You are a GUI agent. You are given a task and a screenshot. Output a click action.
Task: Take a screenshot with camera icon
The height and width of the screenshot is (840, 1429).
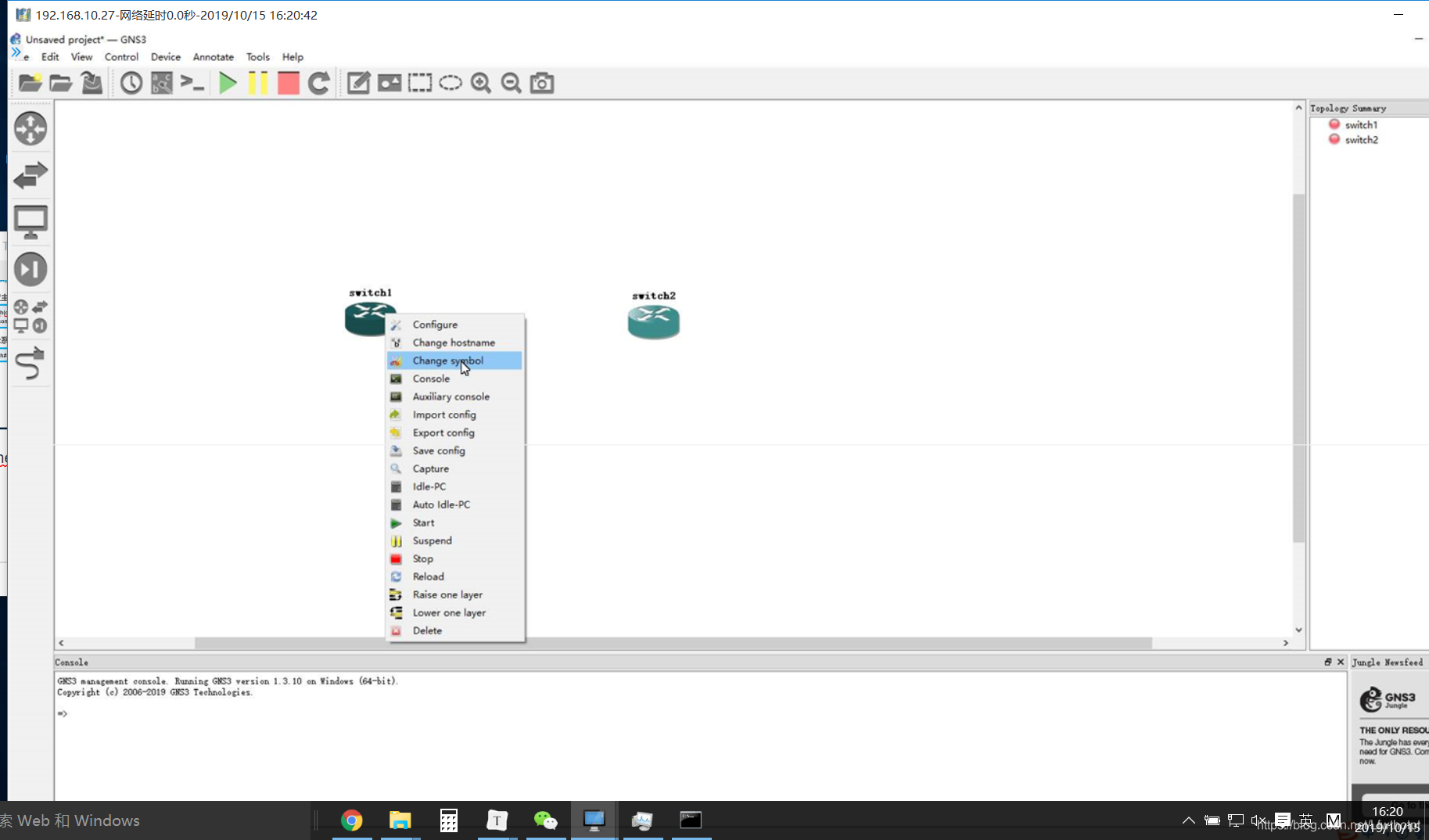[542, 83]
